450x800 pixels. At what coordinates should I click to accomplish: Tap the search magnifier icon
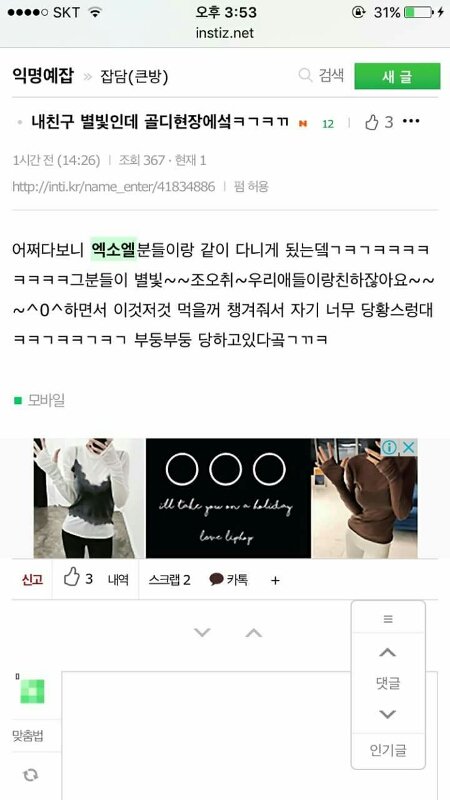[x=305, y=76]
